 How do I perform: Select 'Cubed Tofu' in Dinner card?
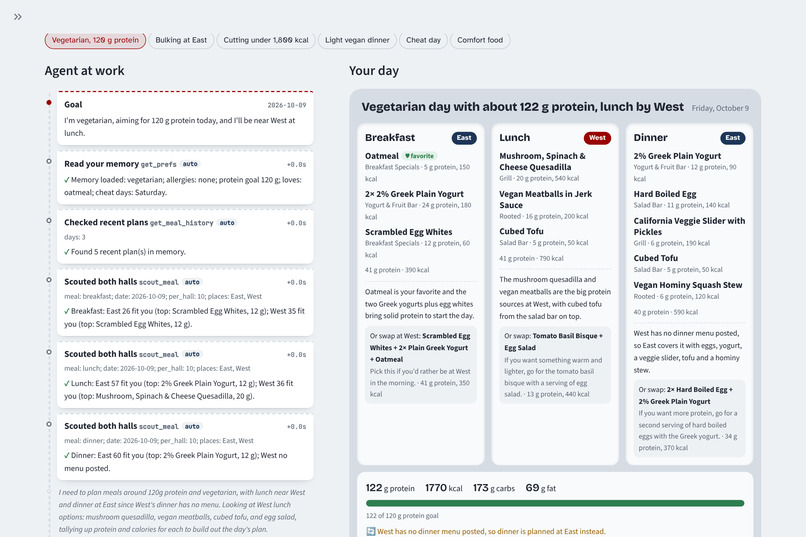655,258
